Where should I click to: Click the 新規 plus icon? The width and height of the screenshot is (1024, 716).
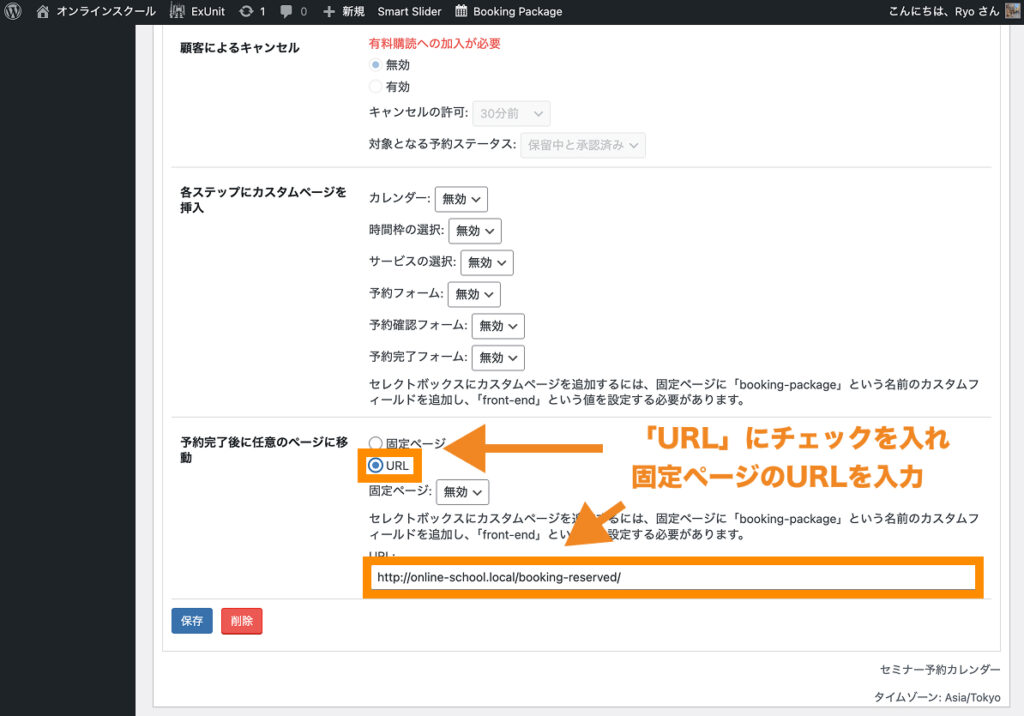coord(329,12)
